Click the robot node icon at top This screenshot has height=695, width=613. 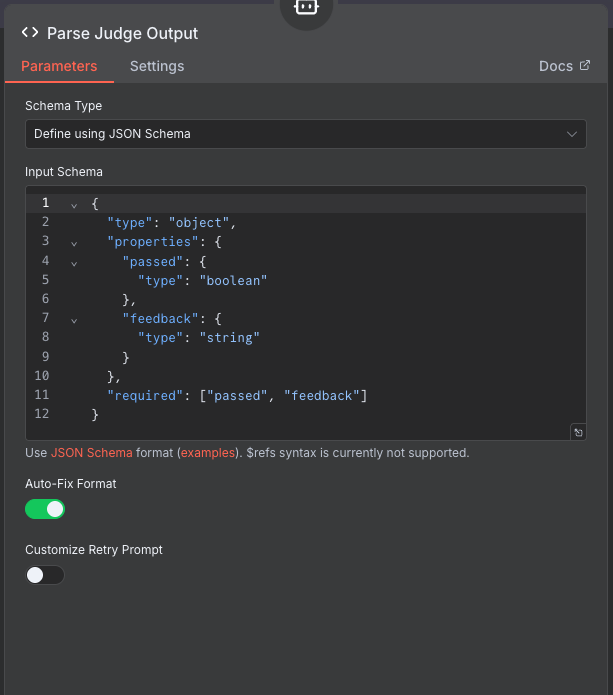(x=306, y=8)
